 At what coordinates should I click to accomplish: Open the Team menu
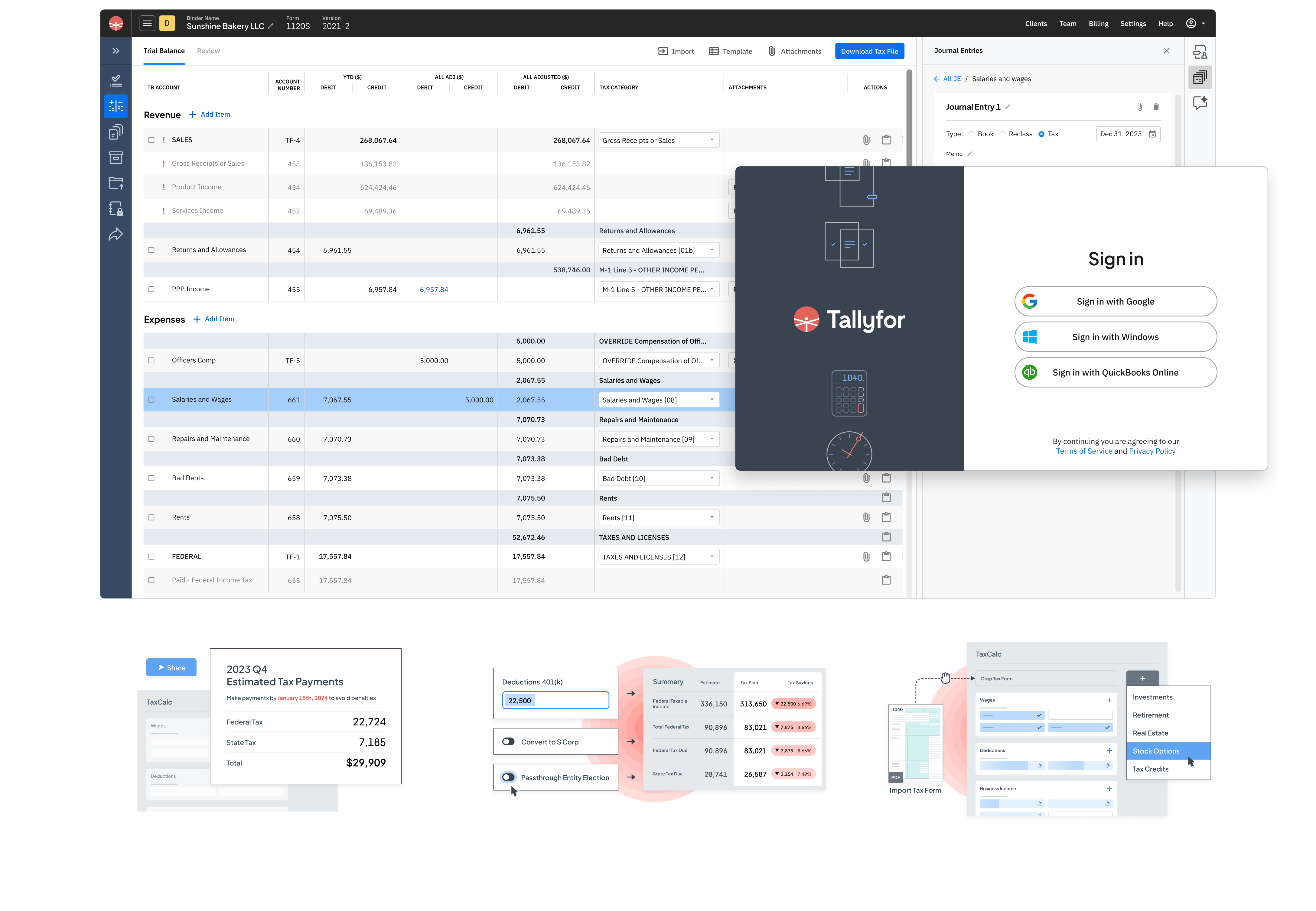tap(1068, 23)
